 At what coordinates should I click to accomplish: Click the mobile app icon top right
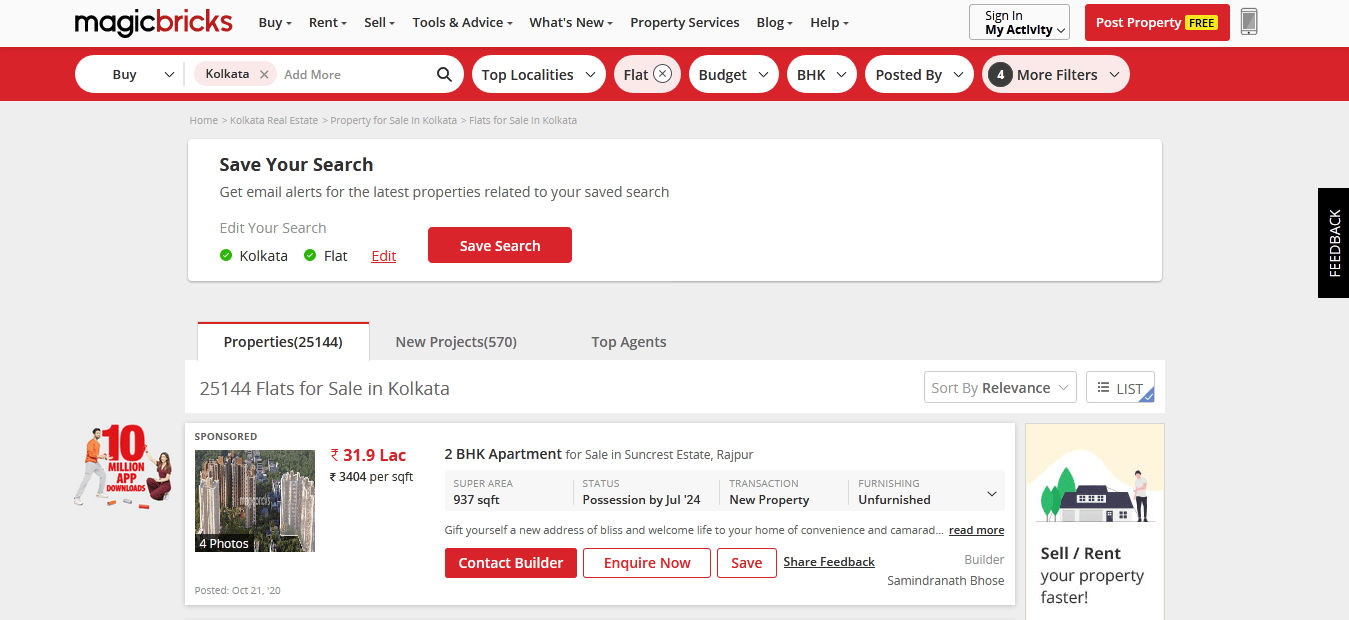[1248, 21]
